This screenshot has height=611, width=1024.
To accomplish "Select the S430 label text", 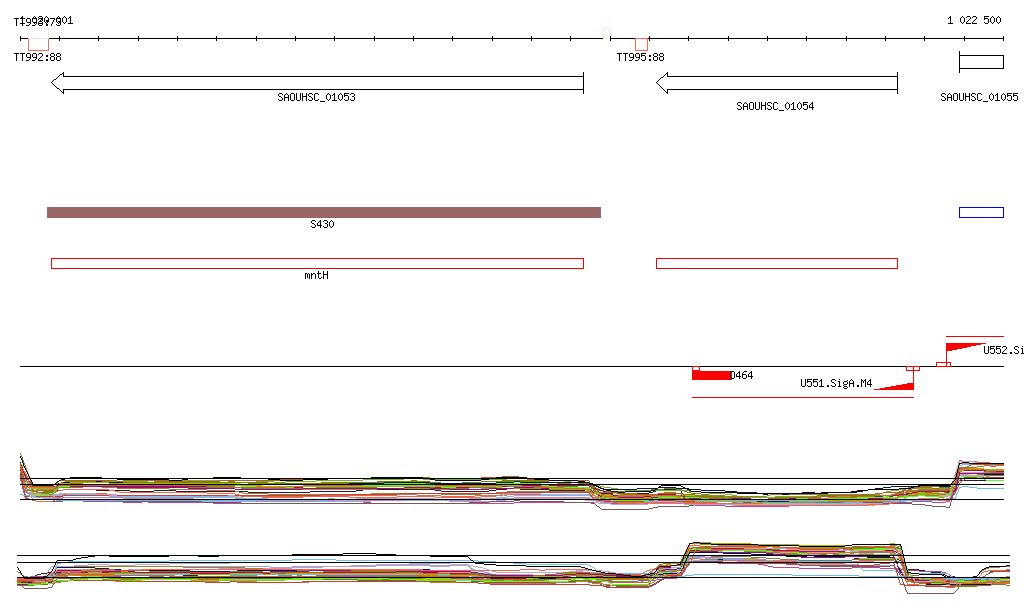I will coord(322,224).
